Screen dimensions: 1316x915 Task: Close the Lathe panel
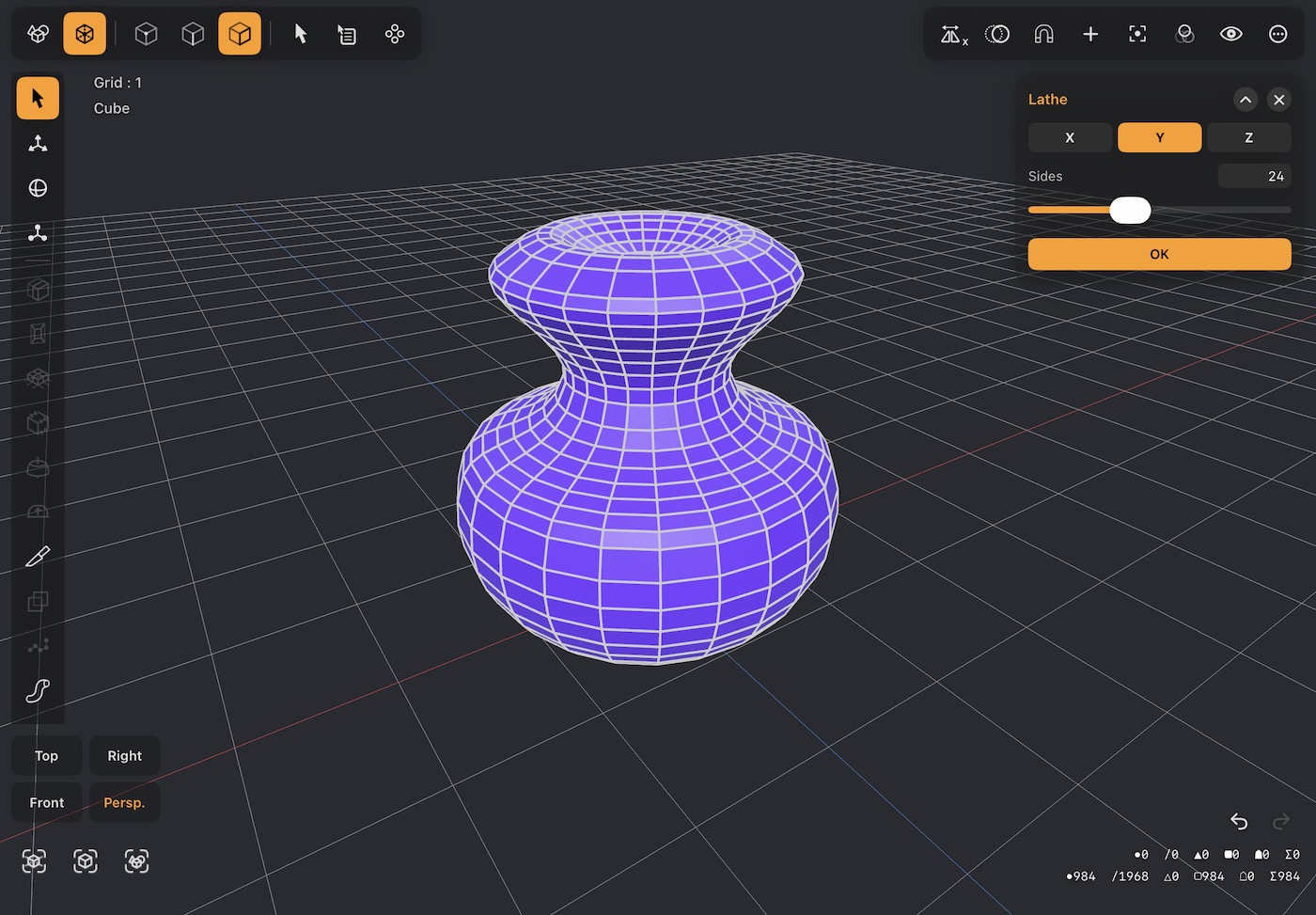tap(1279, 100)
